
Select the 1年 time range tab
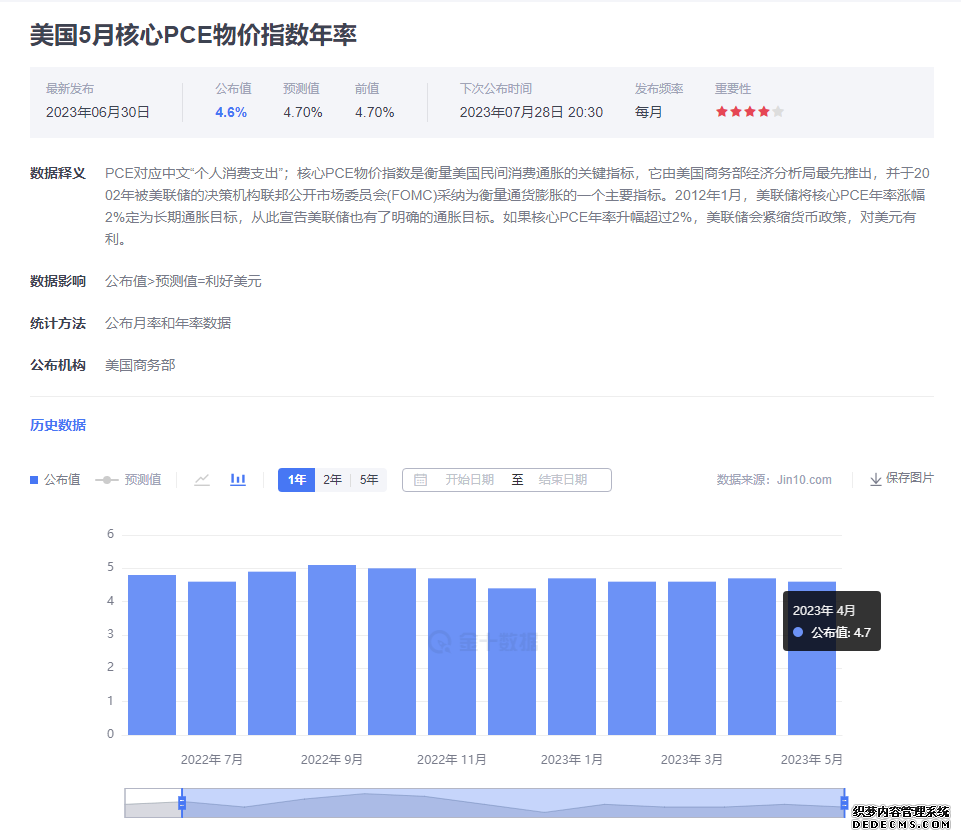click(297, 480)
